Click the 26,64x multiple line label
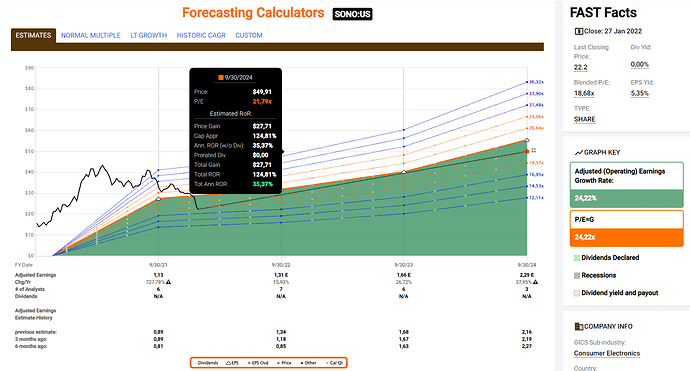Screen dimensions: 690x371 click(536, 128)
